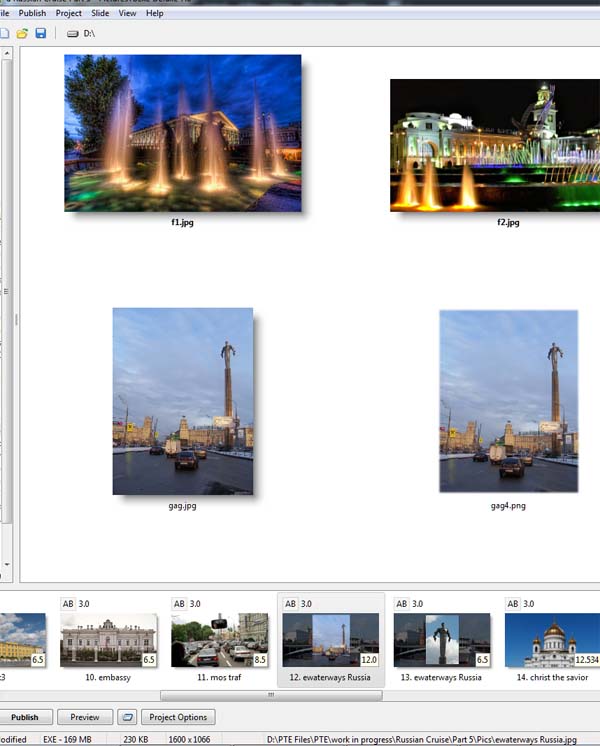Click the New project icon
Image resolution: width=600 pixels, height=746 pixels.
pos(4,33)
